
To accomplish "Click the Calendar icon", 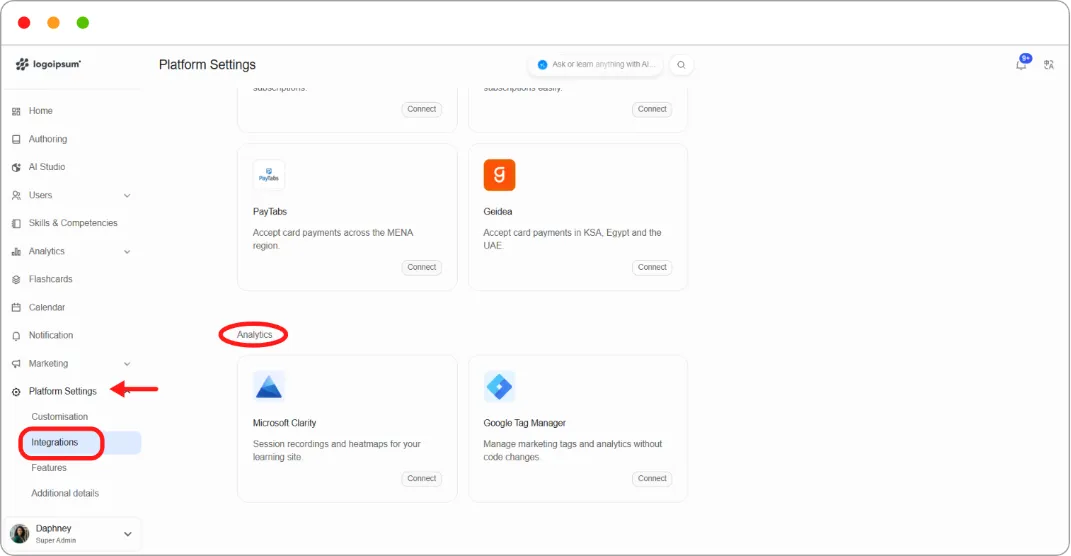I will (x=16, y=307).
